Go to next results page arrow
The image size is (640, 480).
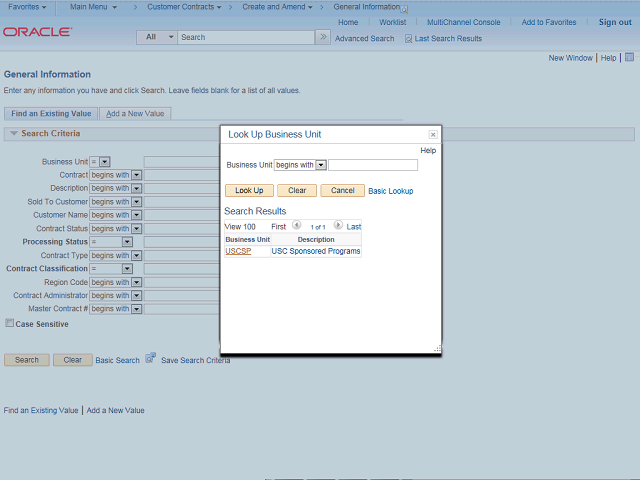coord(338,225)
